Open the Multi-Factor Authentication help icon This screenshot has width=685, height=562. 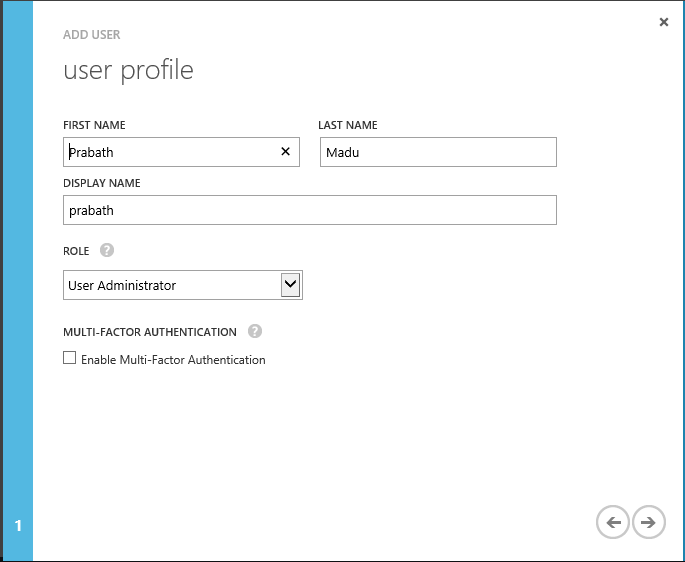[255, 331]
